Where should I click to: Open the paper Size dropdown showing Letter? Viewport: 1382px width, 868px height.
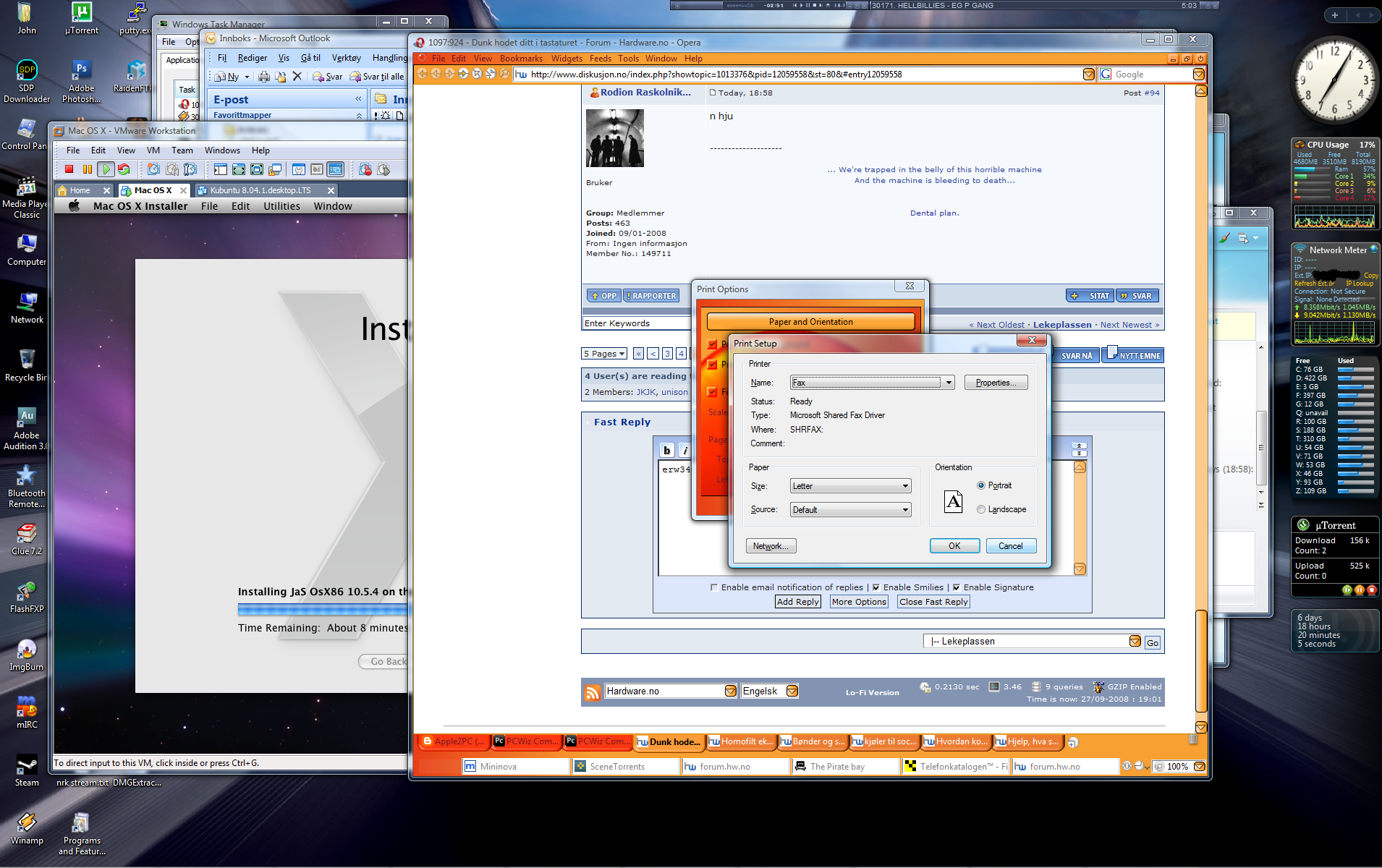point(851,486)
